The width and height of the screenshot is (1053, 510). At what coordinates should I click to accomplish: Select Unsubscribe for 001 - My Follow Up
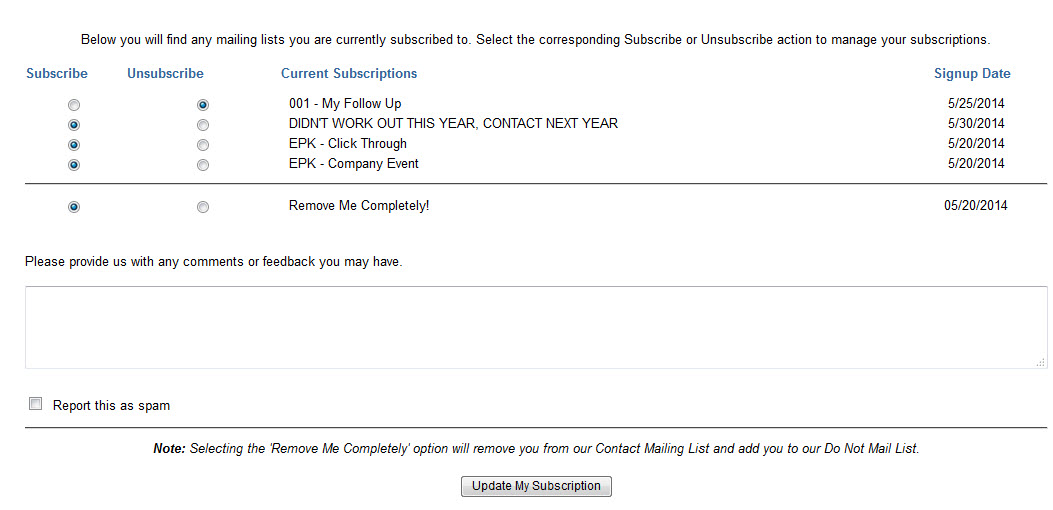click(x=203, y=105)
